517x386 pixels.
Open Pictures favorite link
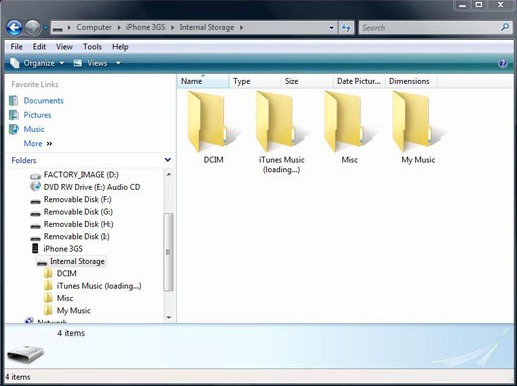tap(37, 115)
